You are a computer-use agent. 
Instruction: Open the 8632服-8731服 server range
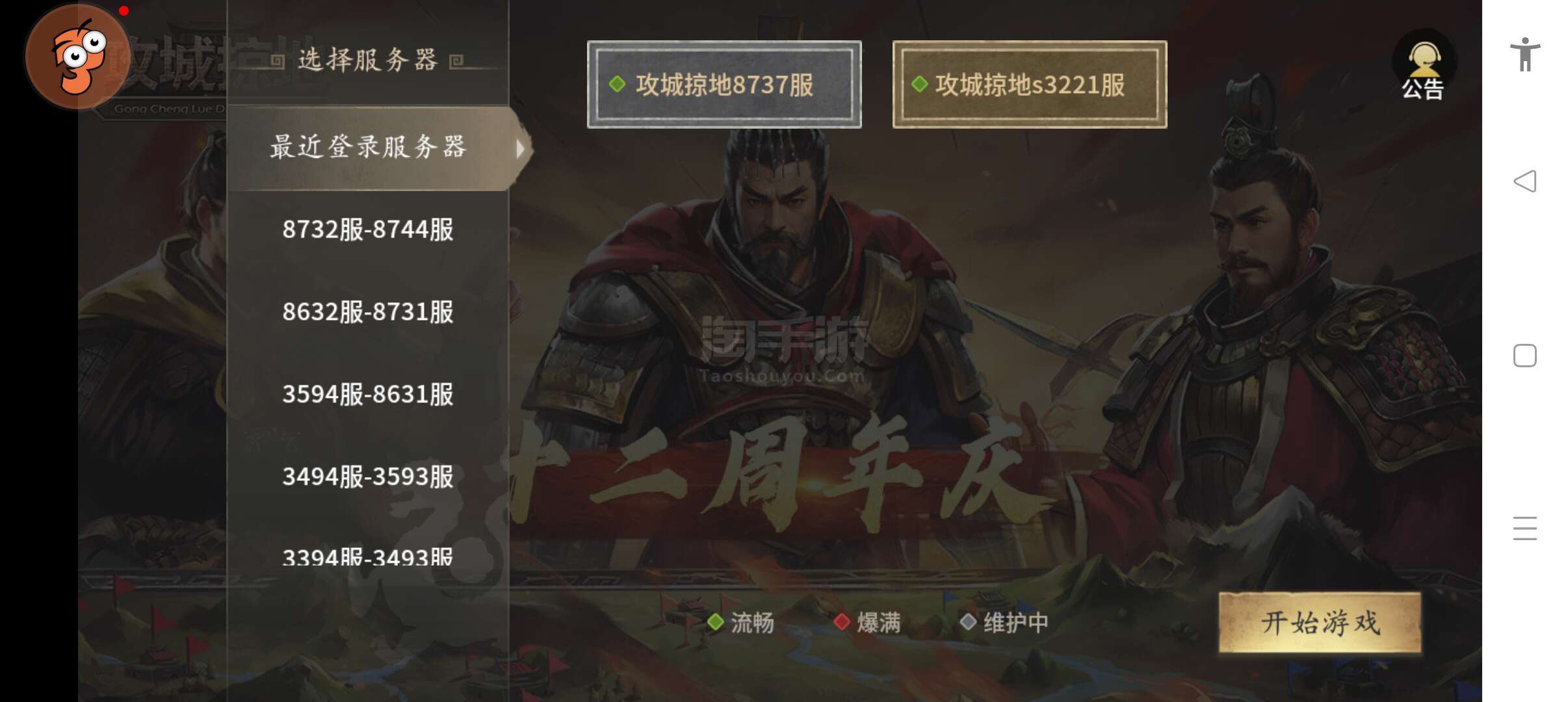click(x=368, y=312)
